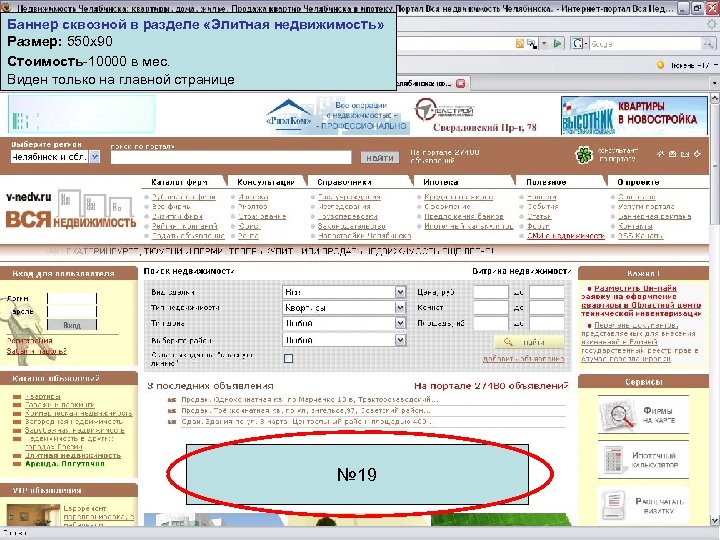Close the browser tab with red X
Screen dimensions: 720x540
coord(461,84)
